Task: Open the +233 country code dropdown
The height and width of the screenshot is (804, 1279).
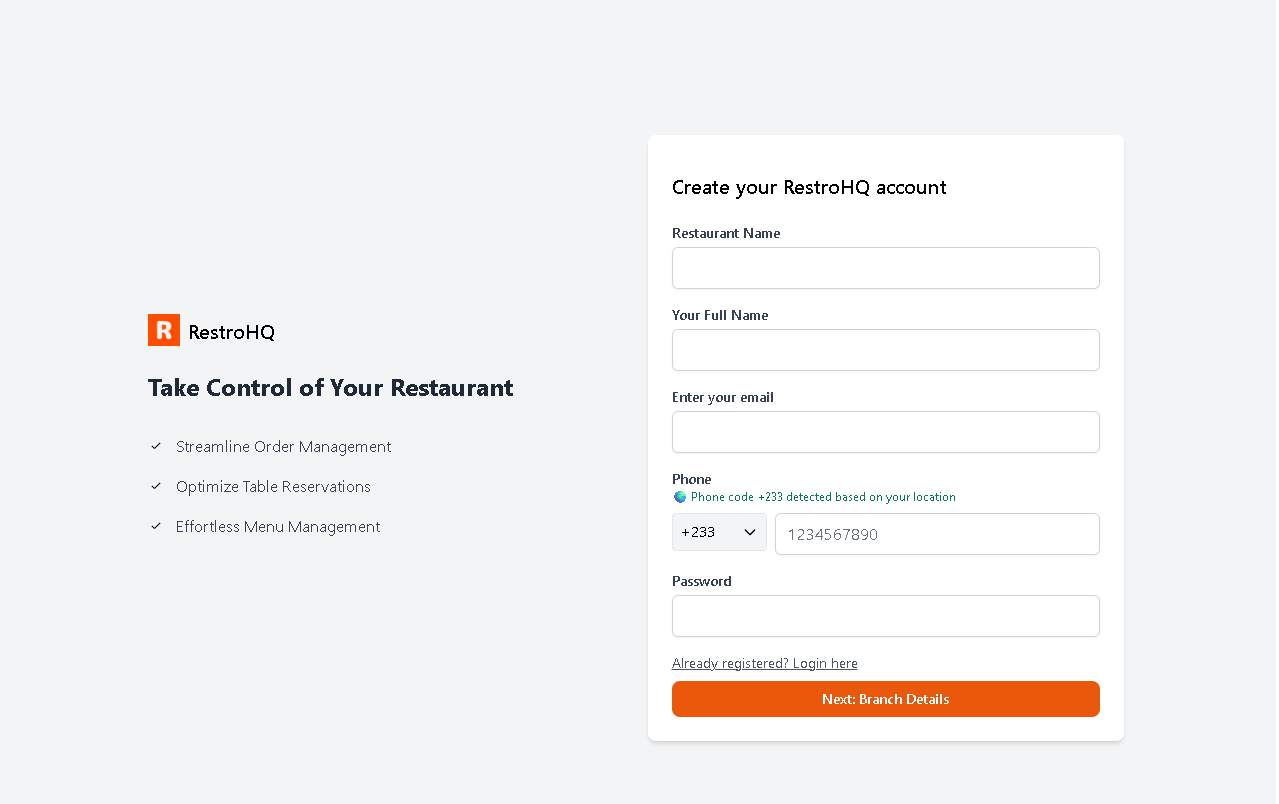Action: (x=719, y=532)
